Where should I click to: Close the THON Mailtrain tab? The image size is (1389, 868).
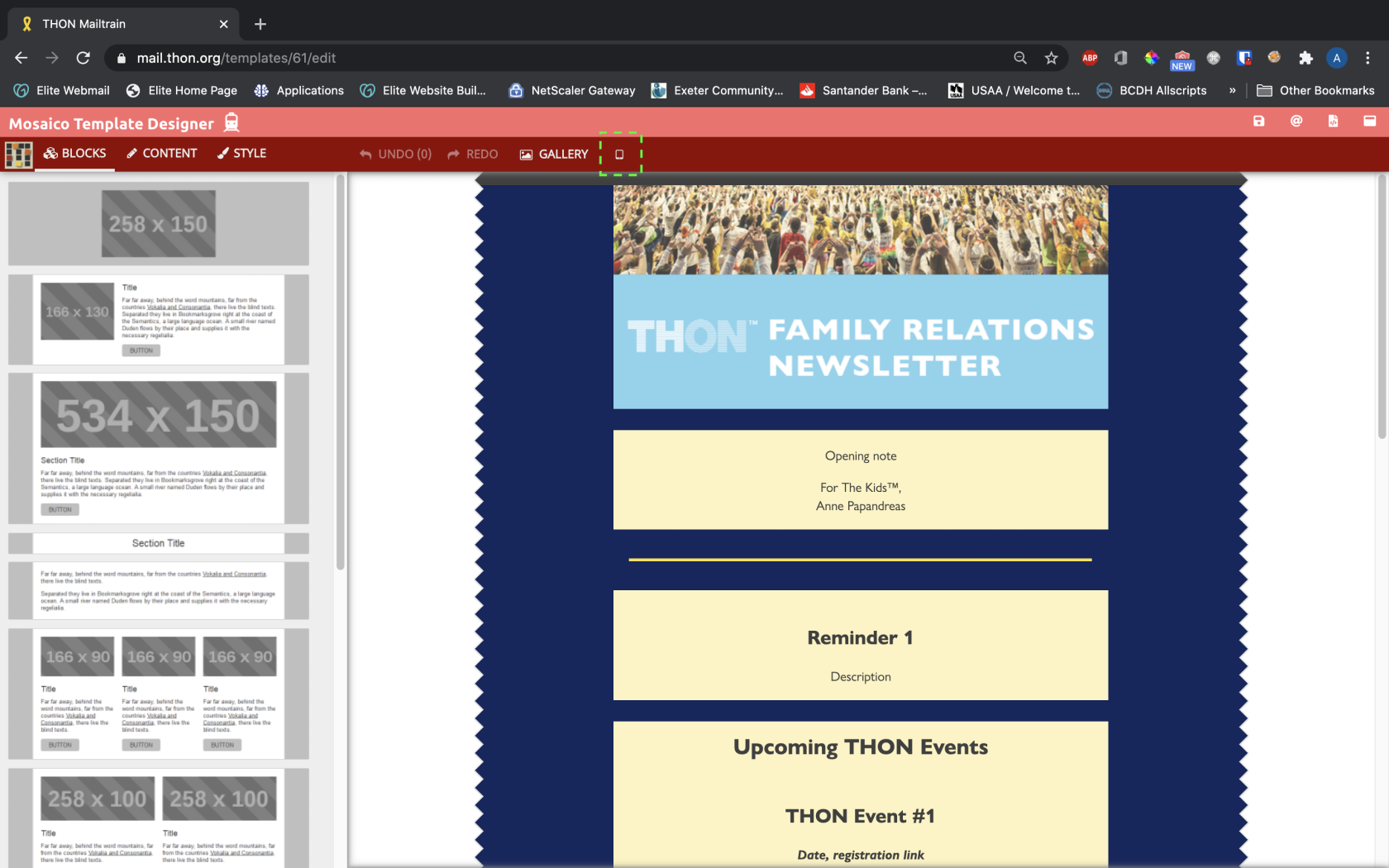(223, 24)
